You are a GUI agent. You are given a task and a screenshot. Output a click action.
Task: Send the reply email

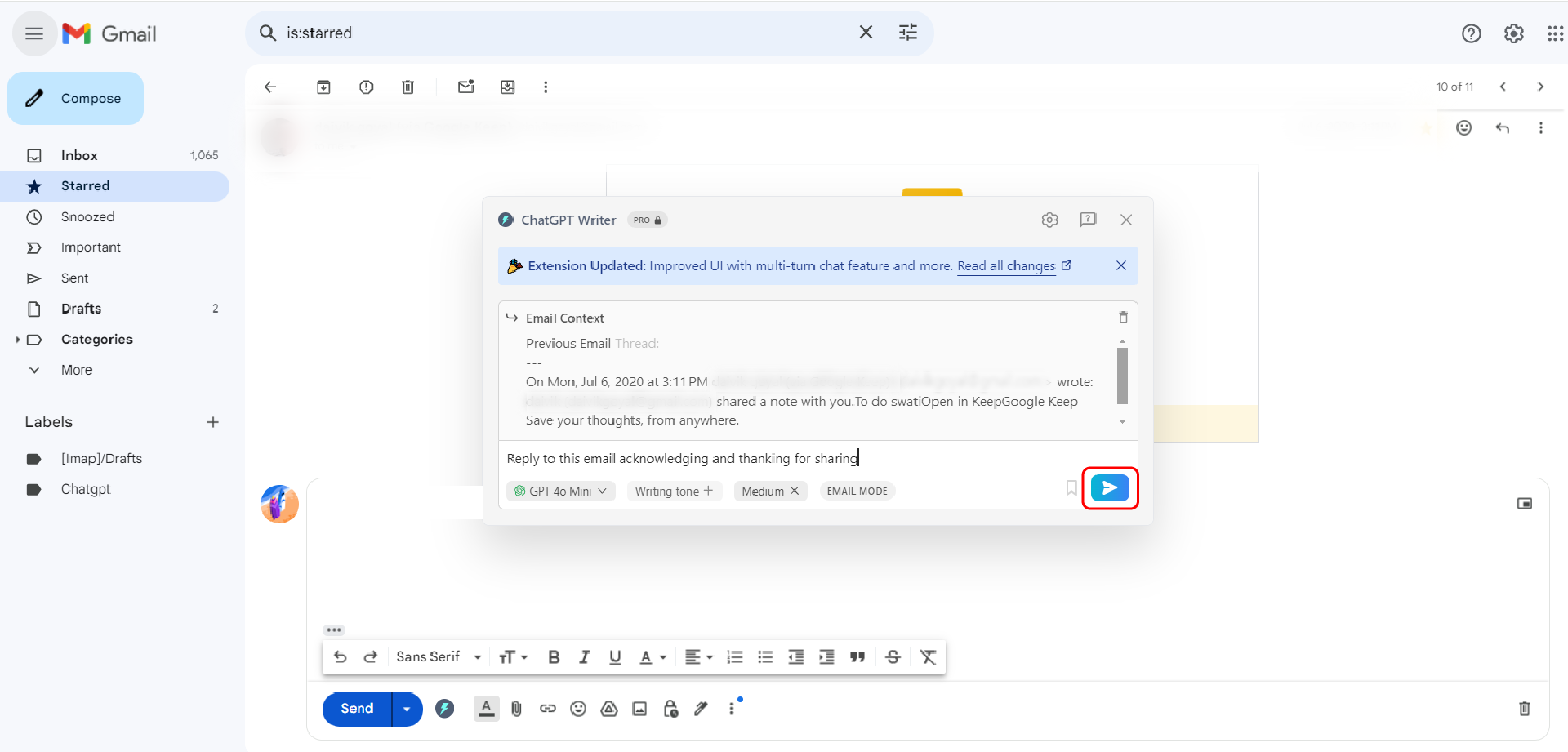[357, 709]
